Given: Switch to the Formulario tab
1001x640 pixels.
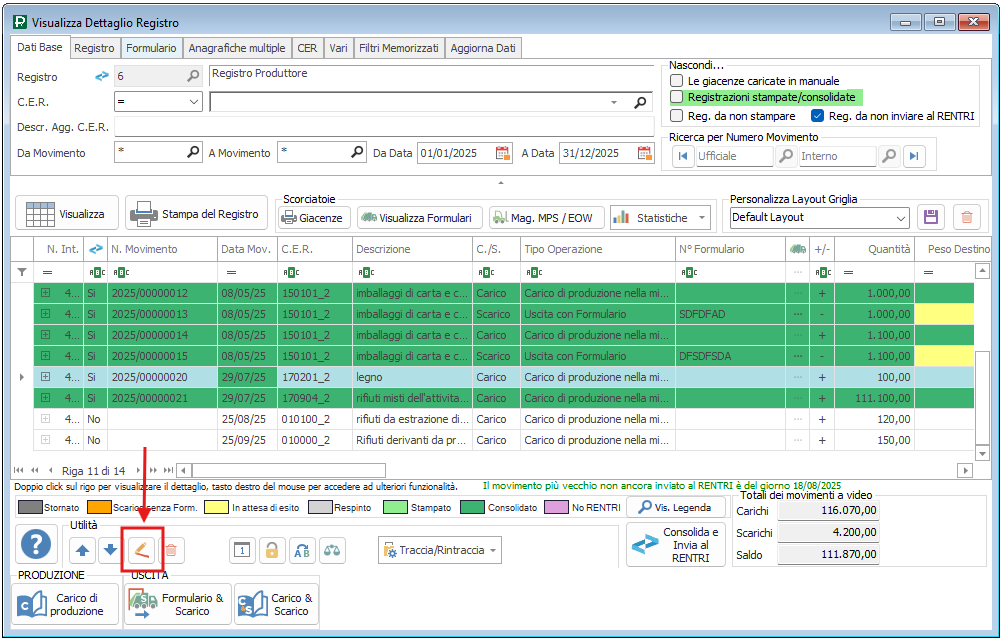Looking at the screenshot, I should click(151, 48).
